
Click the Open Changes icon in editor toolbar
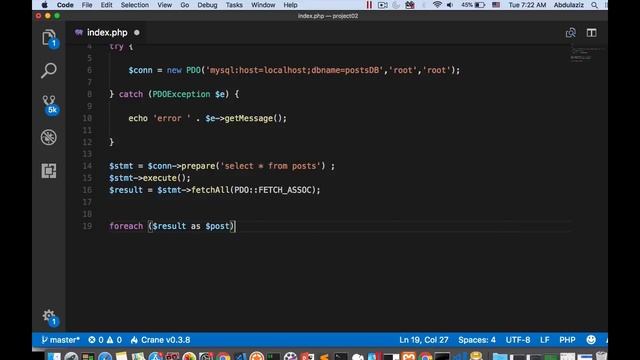(x=571, y=33)
